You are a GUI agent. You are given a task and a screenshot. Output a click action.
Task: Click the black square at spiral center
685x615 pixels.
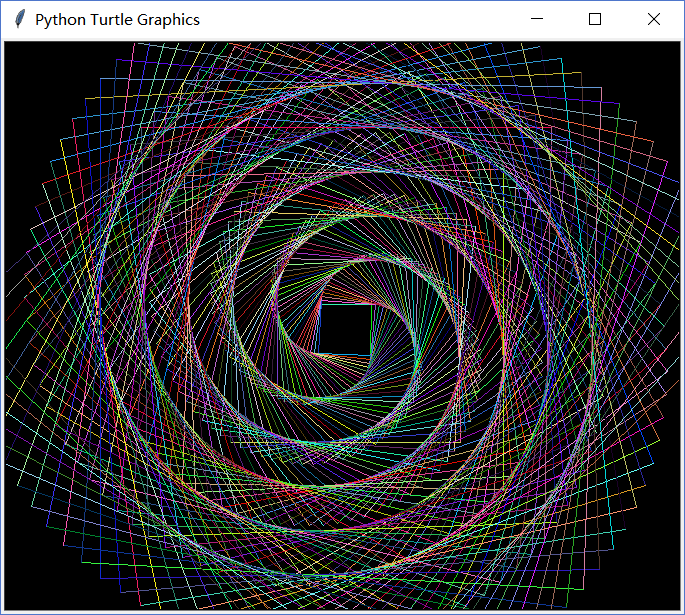tap(345, 329)
